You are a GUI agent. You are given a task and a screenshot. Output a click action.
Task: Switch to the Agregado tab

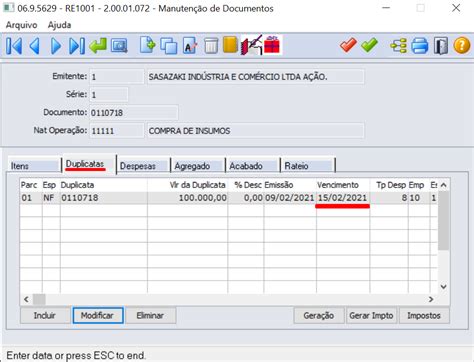point(197,166)
